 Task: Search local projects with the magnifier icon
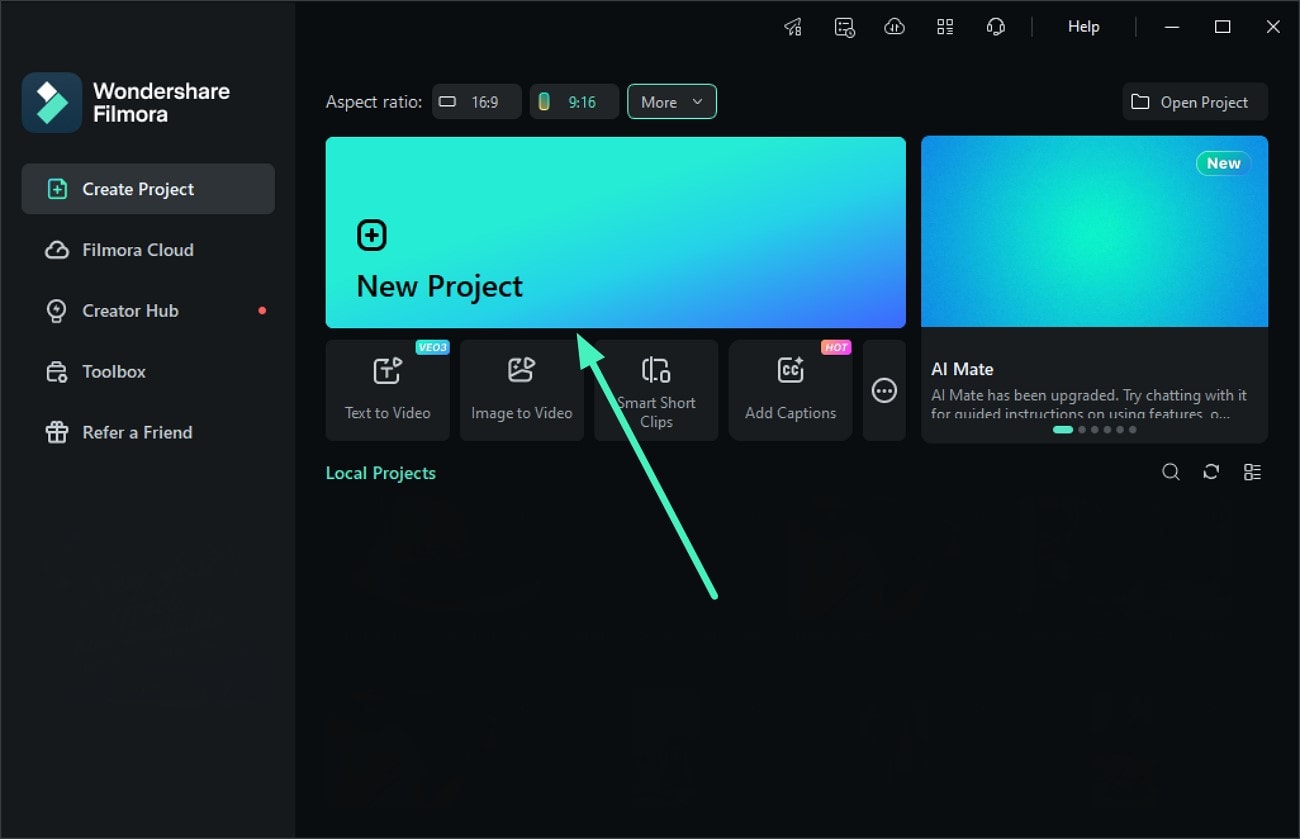point(1171,472)
